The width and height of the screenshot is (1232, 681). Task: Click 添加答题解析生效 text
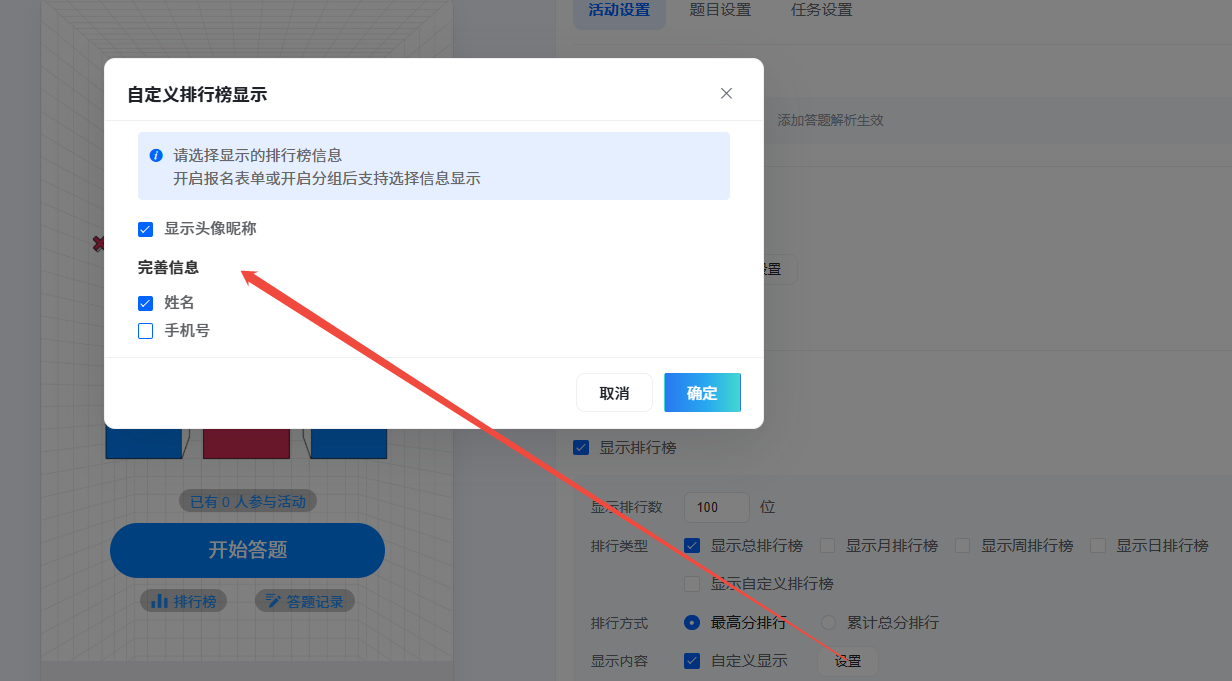pos(830,120)
